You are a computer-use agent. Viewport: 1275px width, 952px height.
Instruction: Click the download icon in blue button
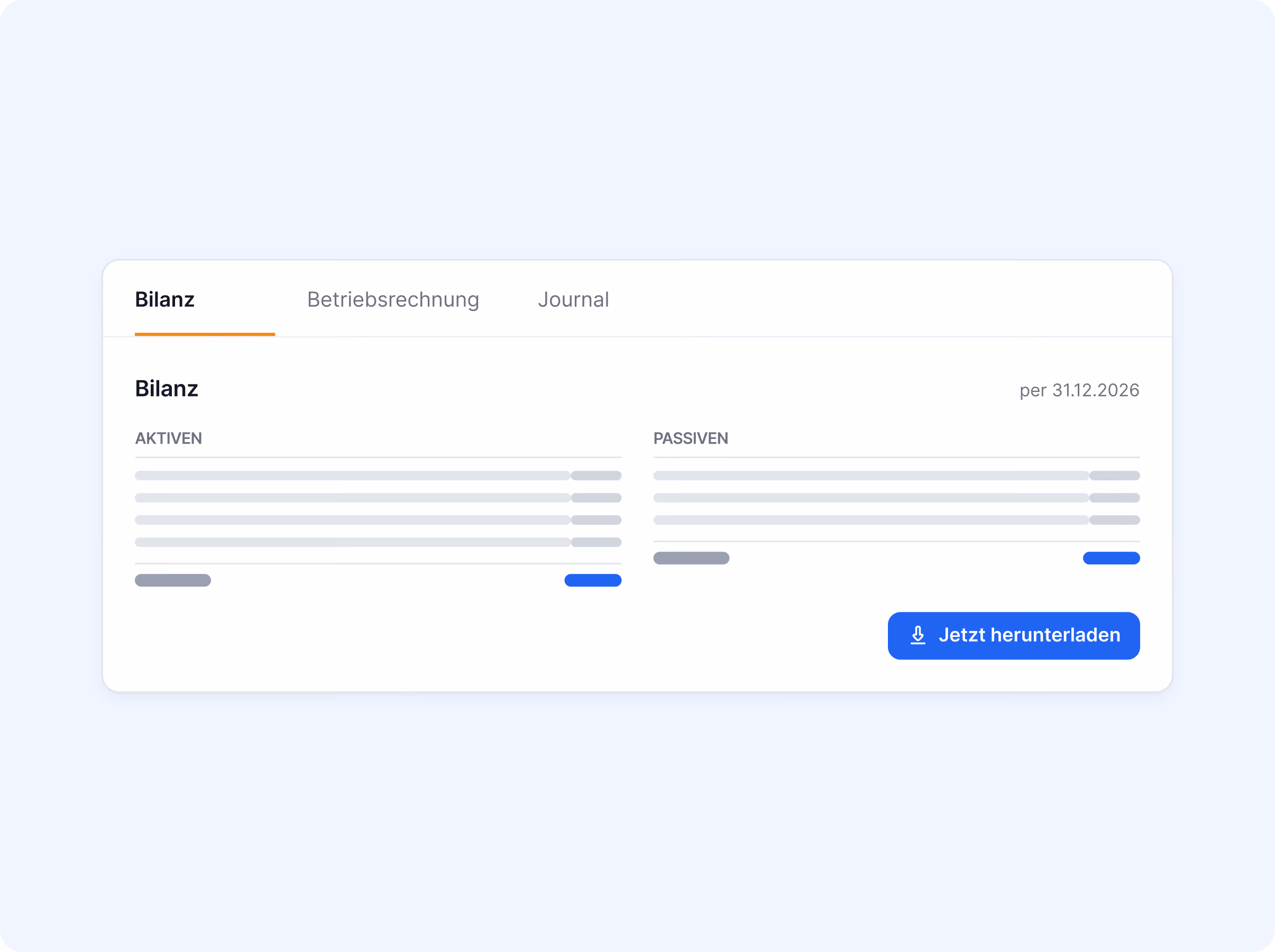(918, 635)
